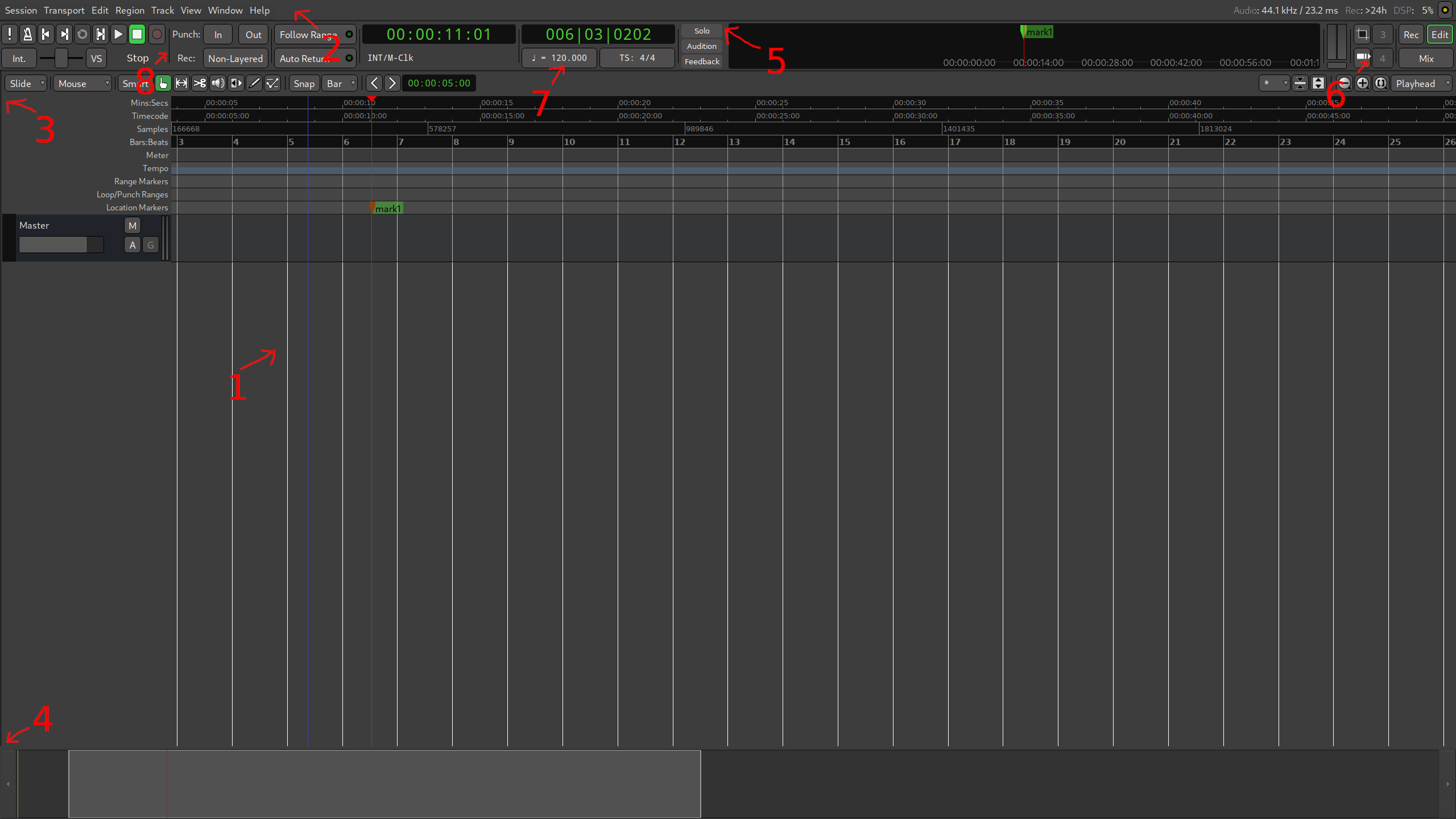Mute the Master bus
The height and width of the screenshot is (819, 1456).
pos(132,226)
